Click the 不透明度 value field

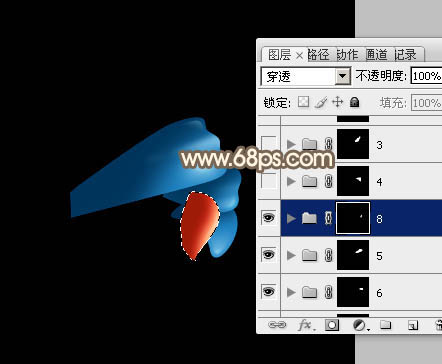tap(427, 76)
